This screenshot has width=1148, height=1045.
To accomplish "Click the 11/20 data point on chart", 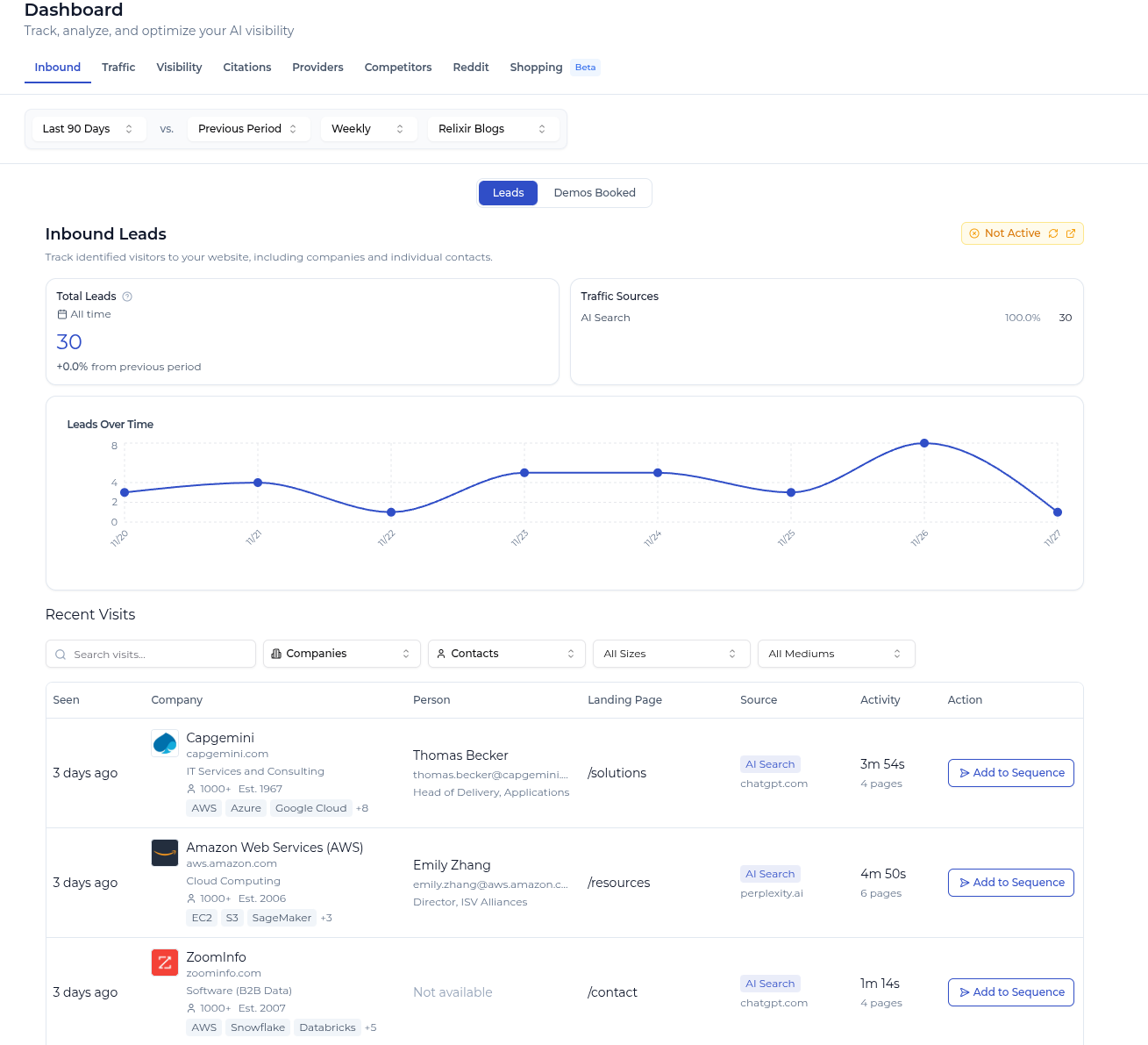I will tap(125, 492).
